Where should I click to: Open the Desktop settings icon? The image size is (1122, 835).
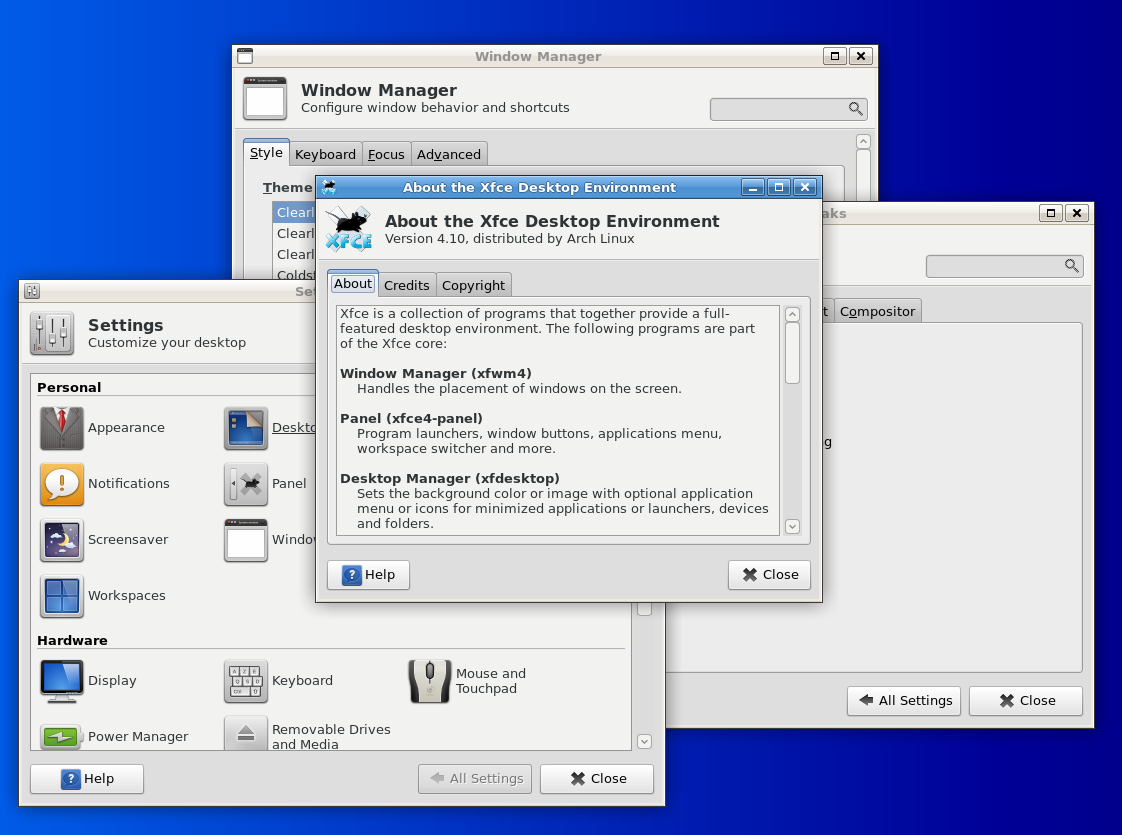pyautogui.click(x=245, y=428)
